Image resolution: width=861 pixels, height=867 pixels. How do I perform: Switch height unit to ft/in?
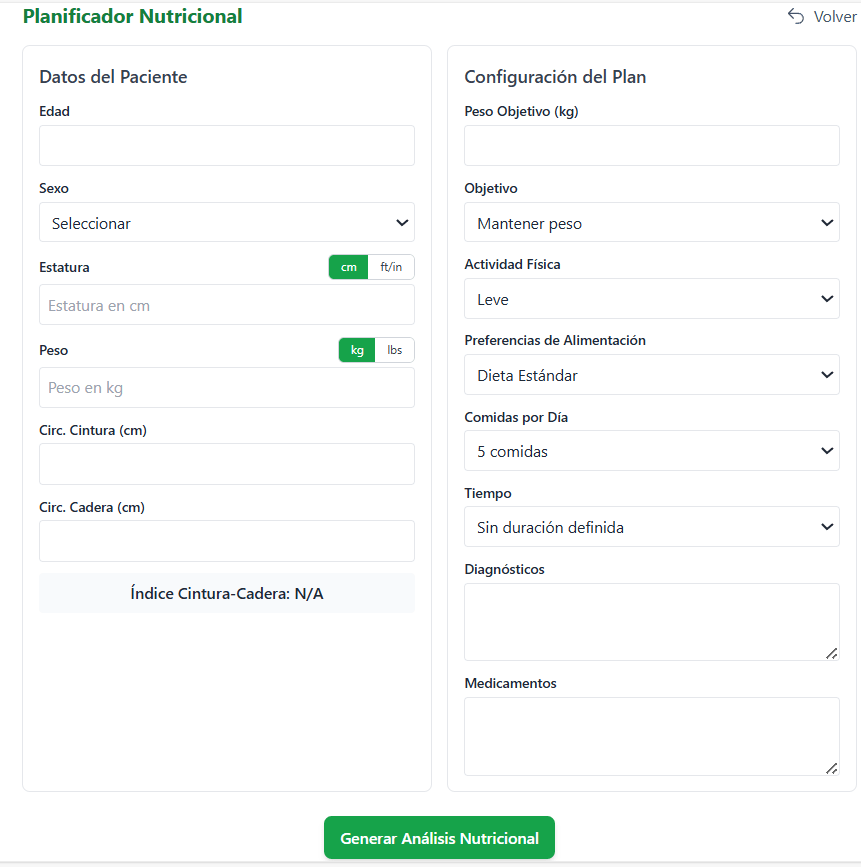(x=391, y=267)
